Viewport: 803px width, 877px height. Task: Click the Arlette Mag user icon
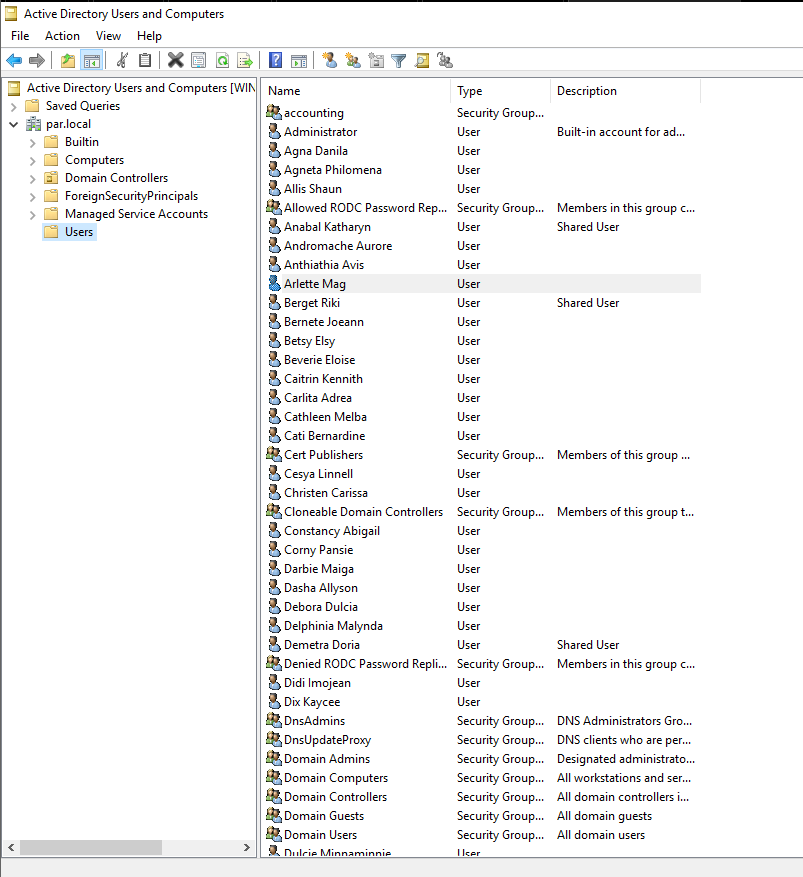[274, 283]
